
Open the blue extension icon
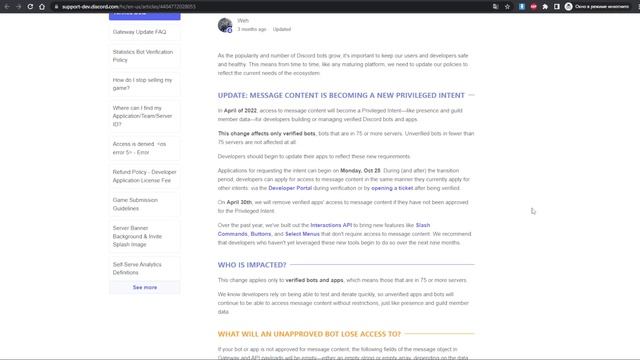click(x=522, y=7)
